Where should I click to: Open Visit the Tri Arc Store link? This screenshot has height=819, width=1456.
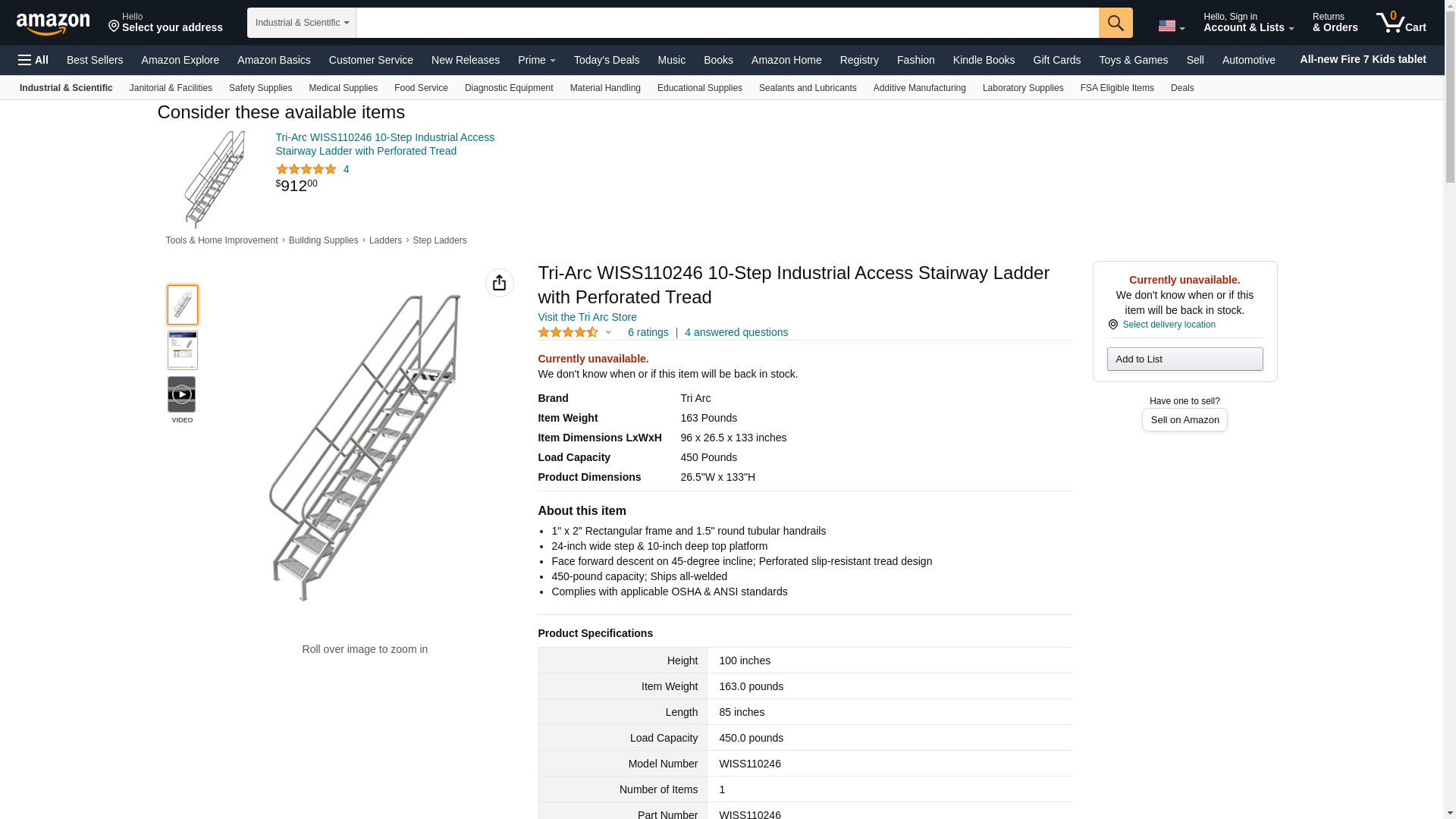pos(587,317)
